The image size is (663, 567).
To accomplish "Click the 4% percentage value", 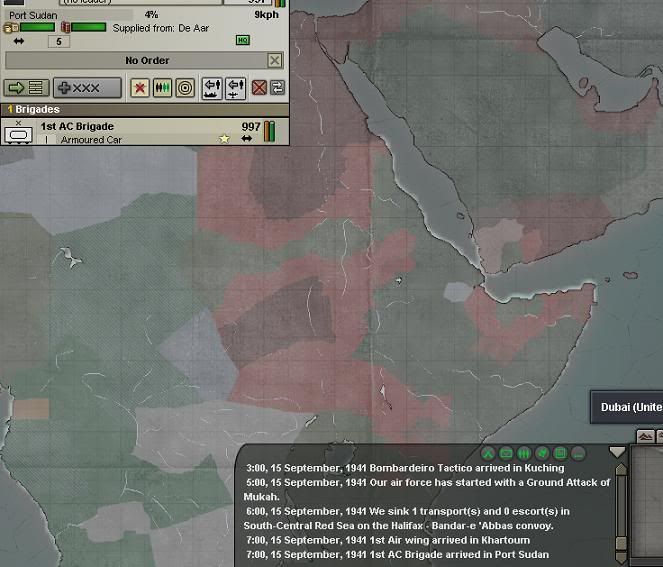I will (x=151, y=15).
